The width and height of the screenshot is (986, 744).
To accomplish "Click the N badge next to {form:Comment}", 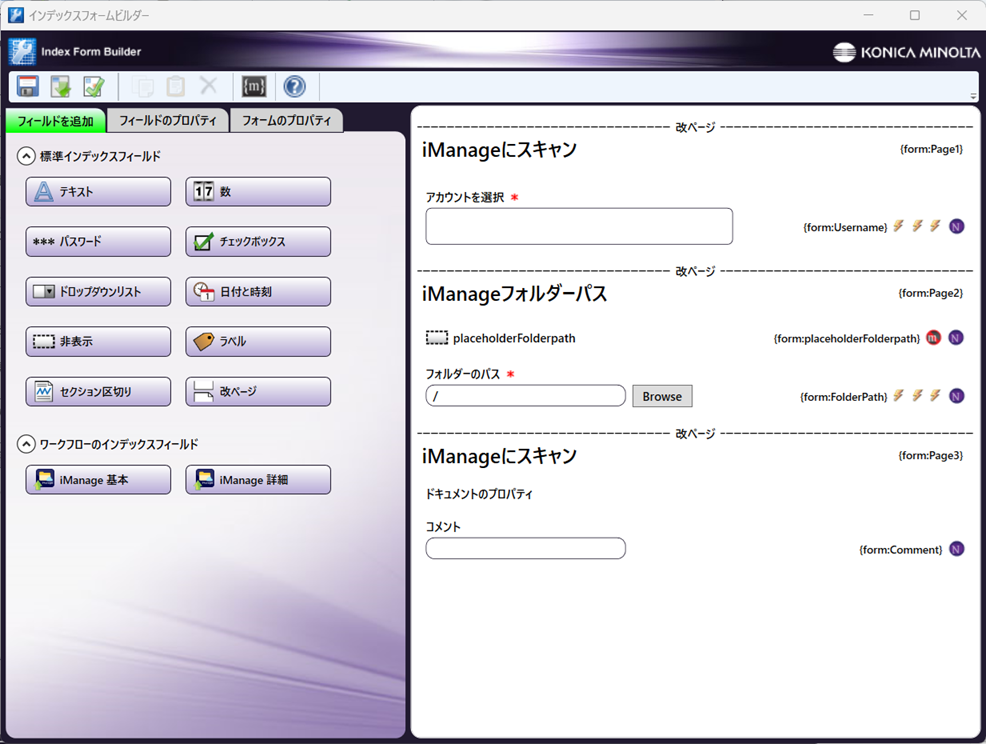I will click(x=956, y=548).
